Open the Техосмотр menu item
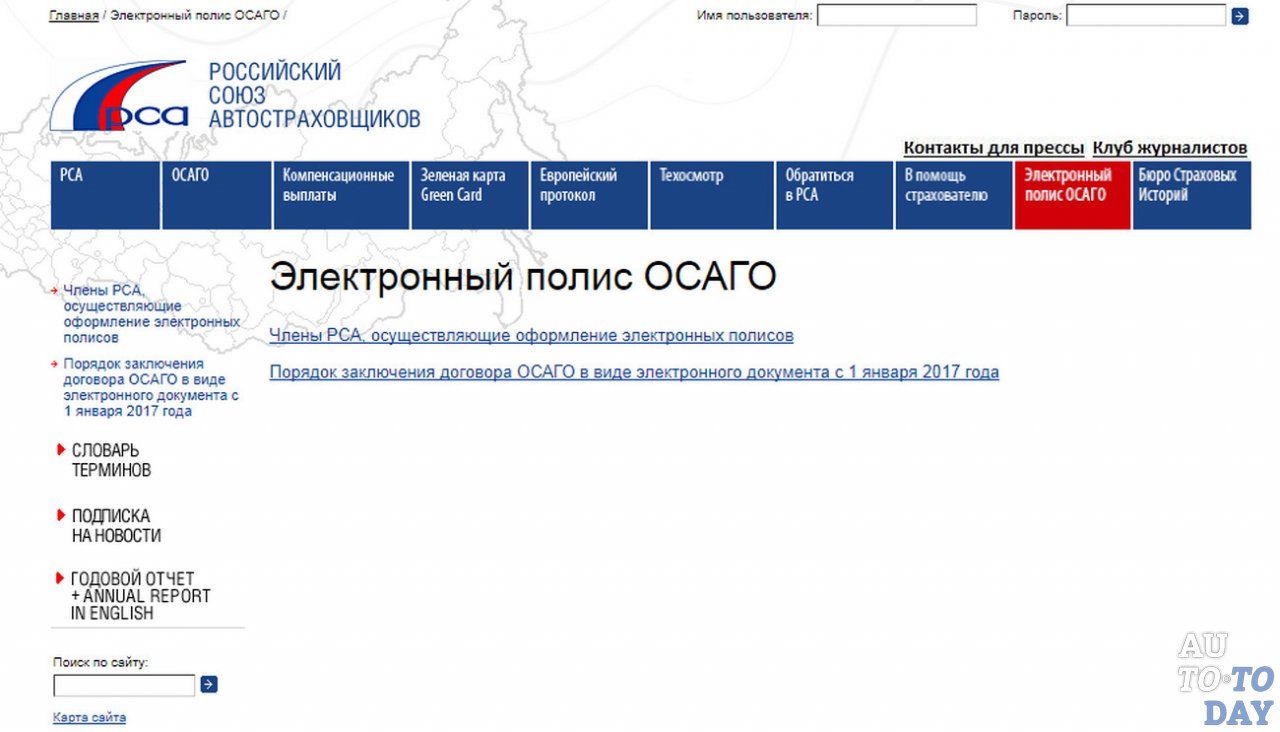 712,196
